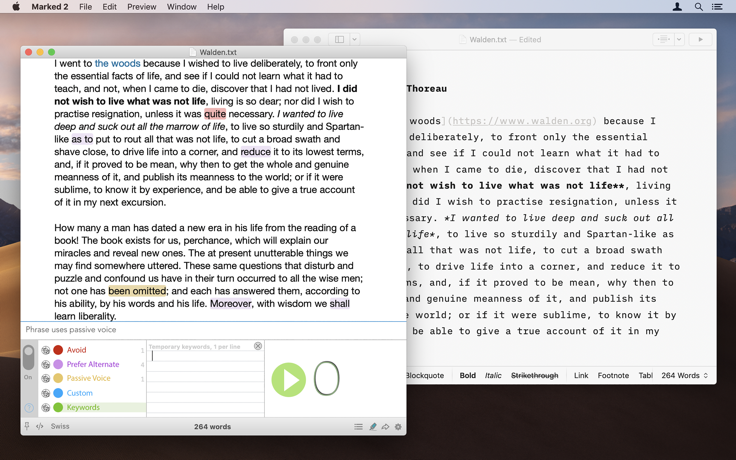Select the Passive Voice category label
The height and width of the screenshot is (460, 736).
click(89, 378)
